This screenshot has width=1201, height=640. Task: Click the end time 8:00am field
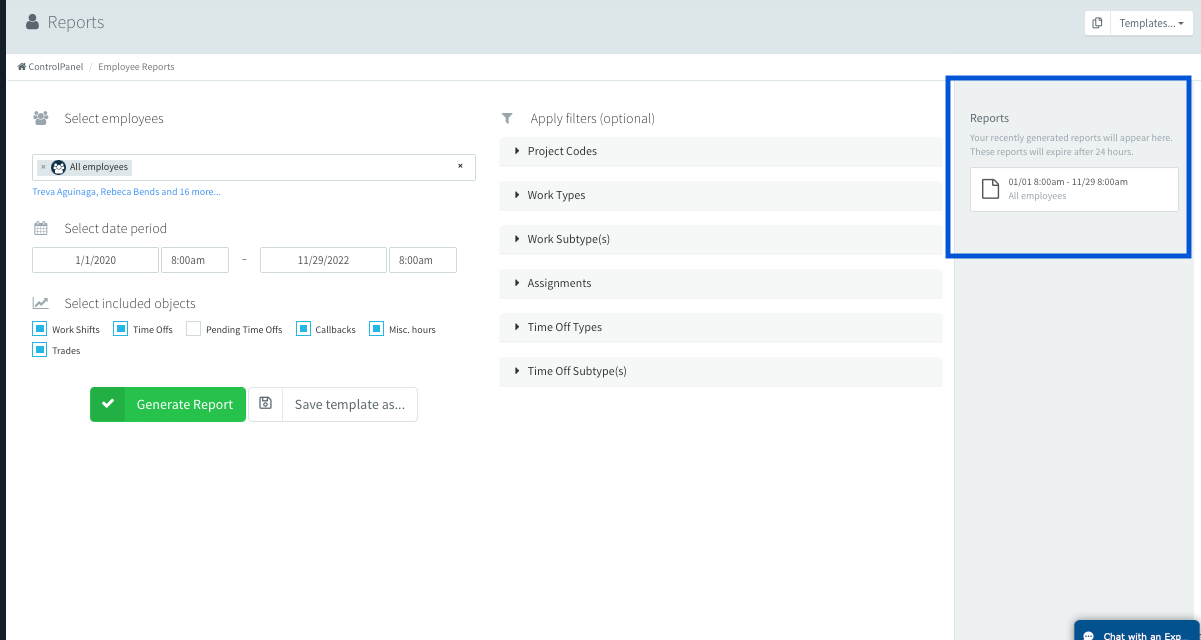423,260
